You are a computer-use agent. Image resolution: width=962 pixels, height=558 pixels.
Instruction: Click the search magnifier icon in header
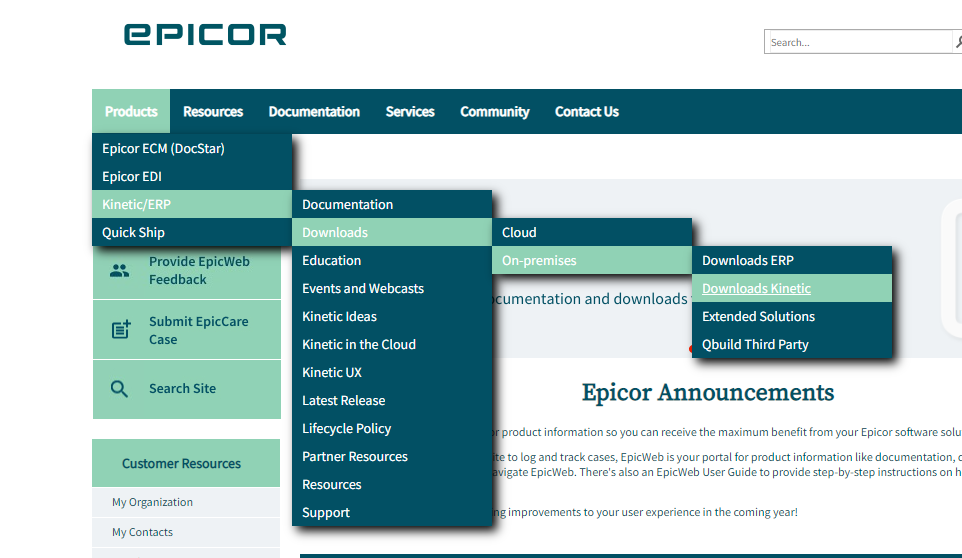click(958, 42)
